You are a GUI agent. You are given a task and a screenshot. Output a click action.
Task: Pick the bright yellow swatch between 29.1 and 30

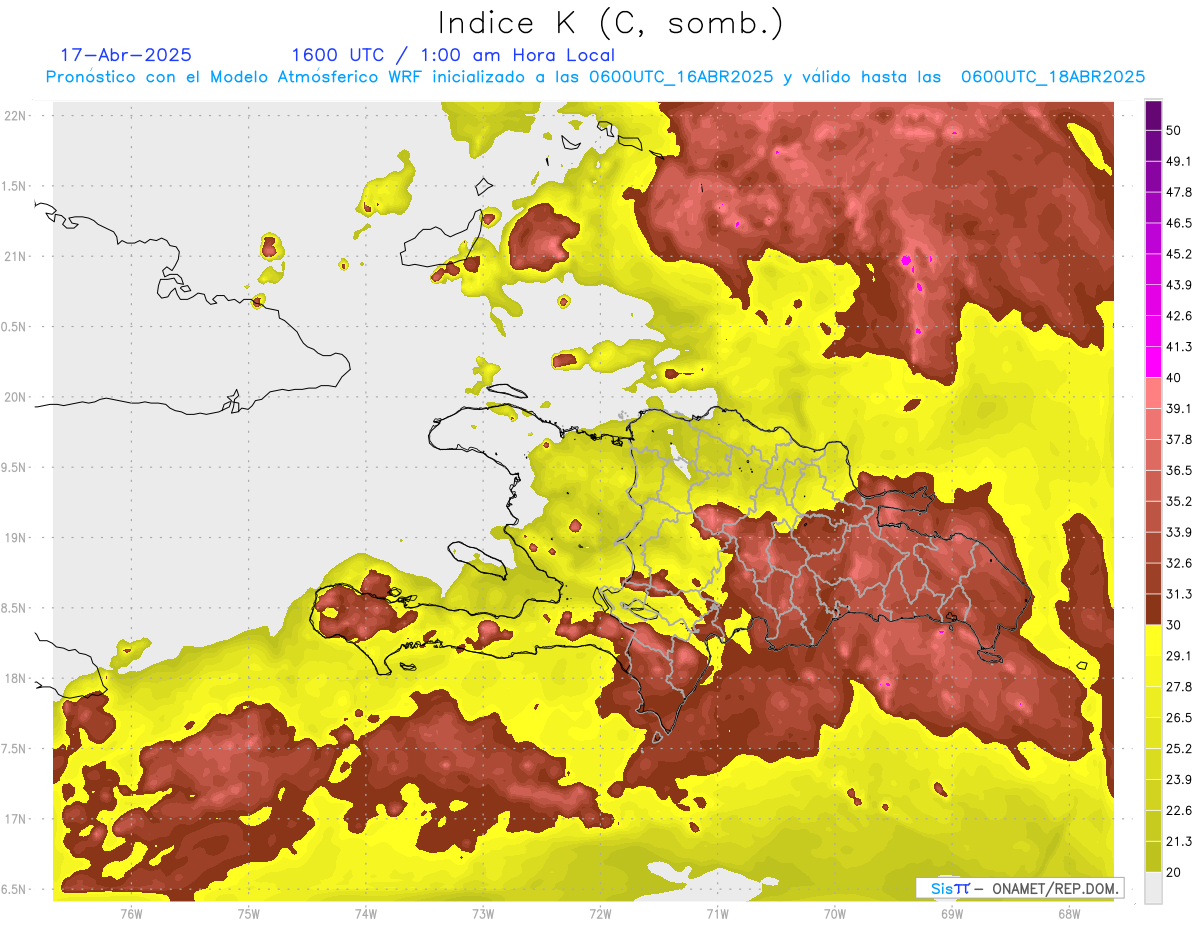[1153, 640]
